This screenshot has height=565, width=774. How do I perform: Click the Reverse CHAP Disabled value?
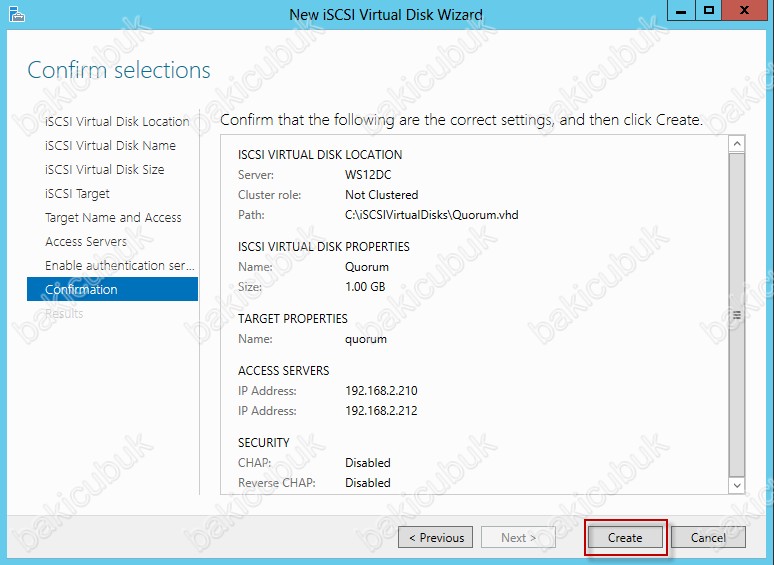pyautogui.click(x=368, y=483)
